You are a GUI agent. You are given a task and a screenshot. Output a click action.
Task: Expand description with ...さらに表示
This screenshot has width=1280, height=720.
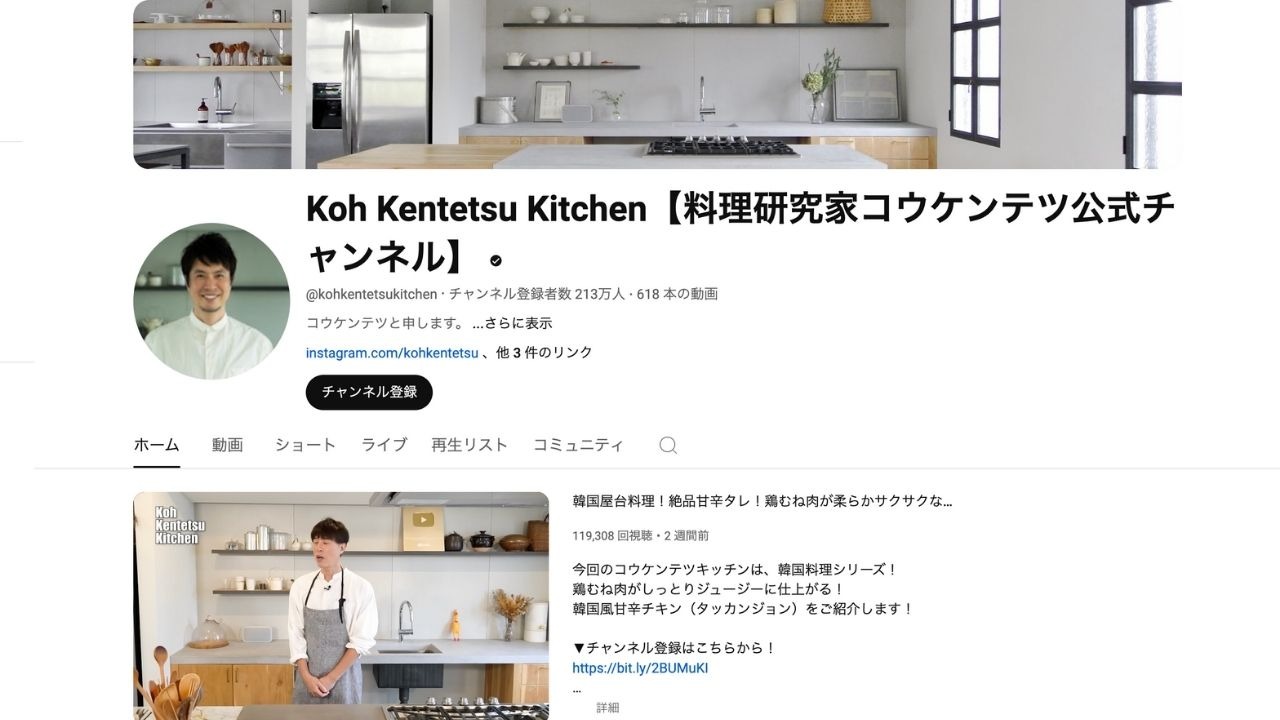(x=512, y=323)
